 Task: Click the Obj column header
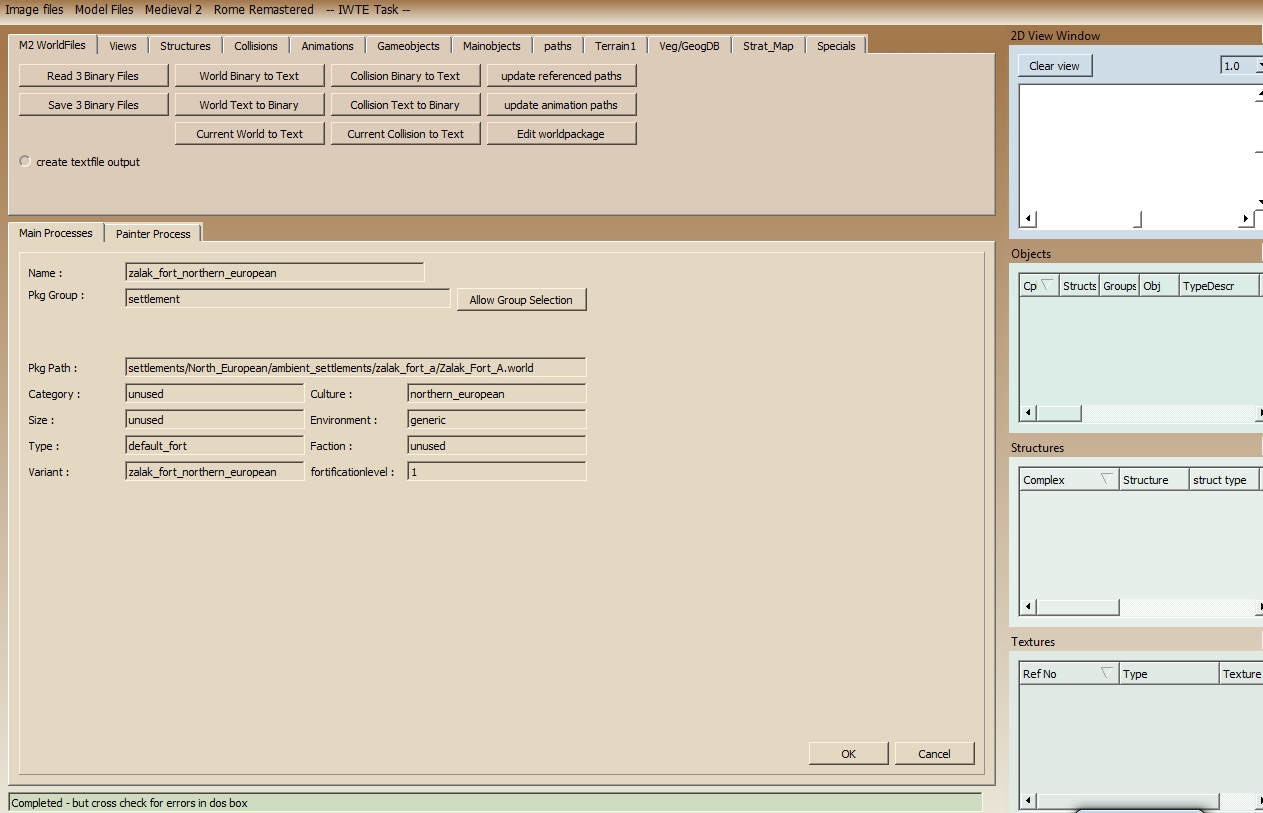[1159, 286]
